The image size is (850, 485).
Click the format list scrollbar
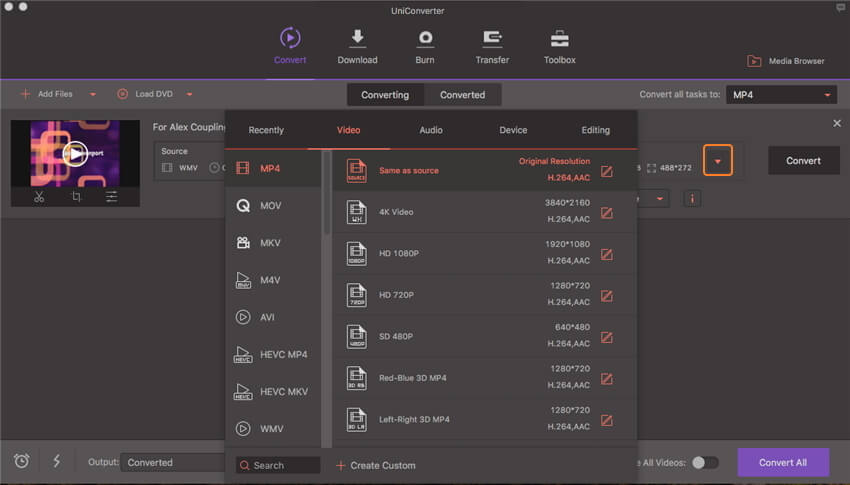pyautogui.click(x=327, y=194)
